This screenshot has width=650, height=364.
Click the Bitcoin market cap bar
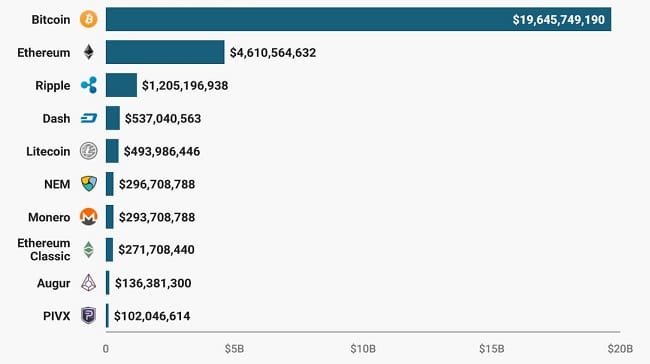(358, 19)
